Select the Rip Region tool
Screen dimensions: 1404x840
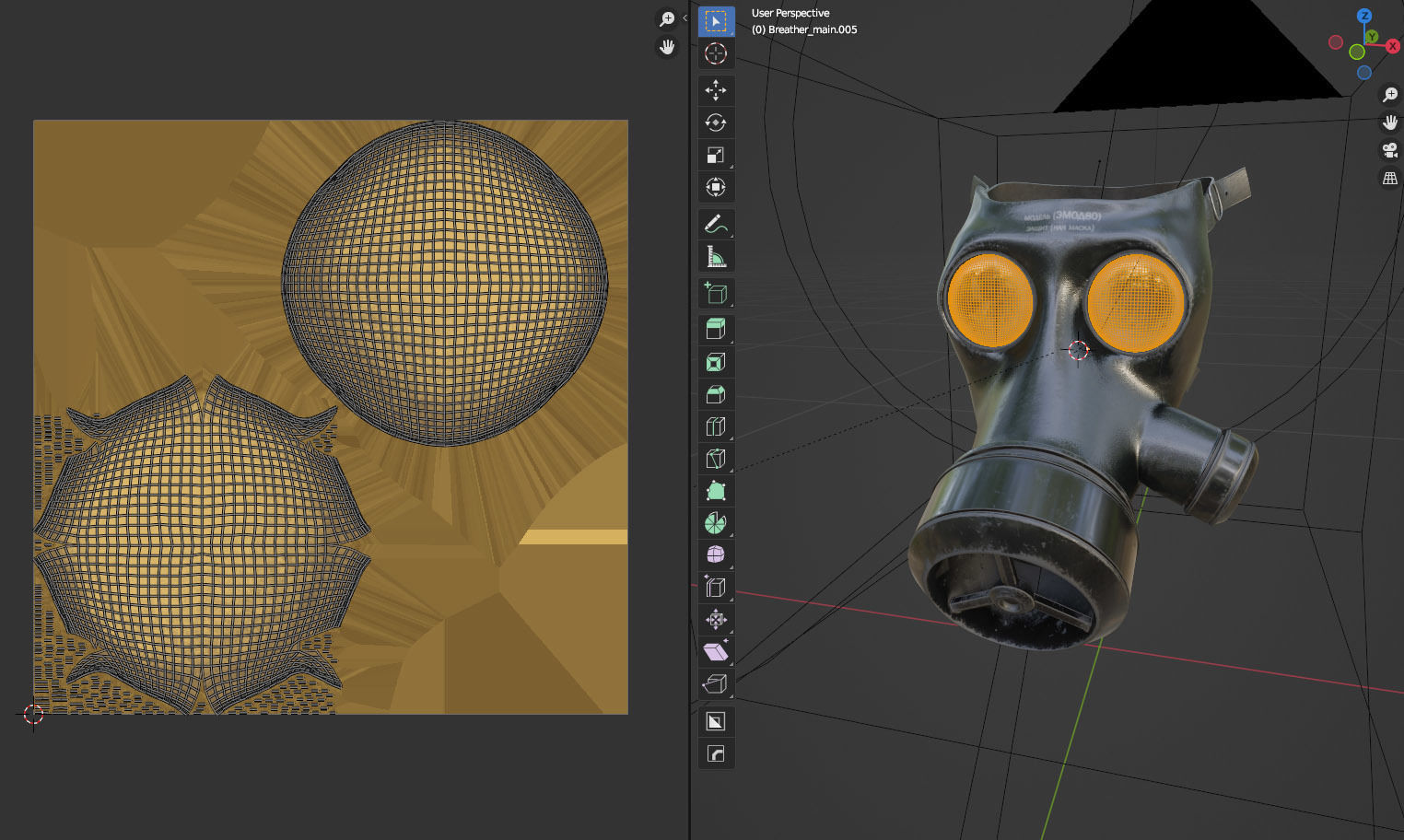pos(716,683)
